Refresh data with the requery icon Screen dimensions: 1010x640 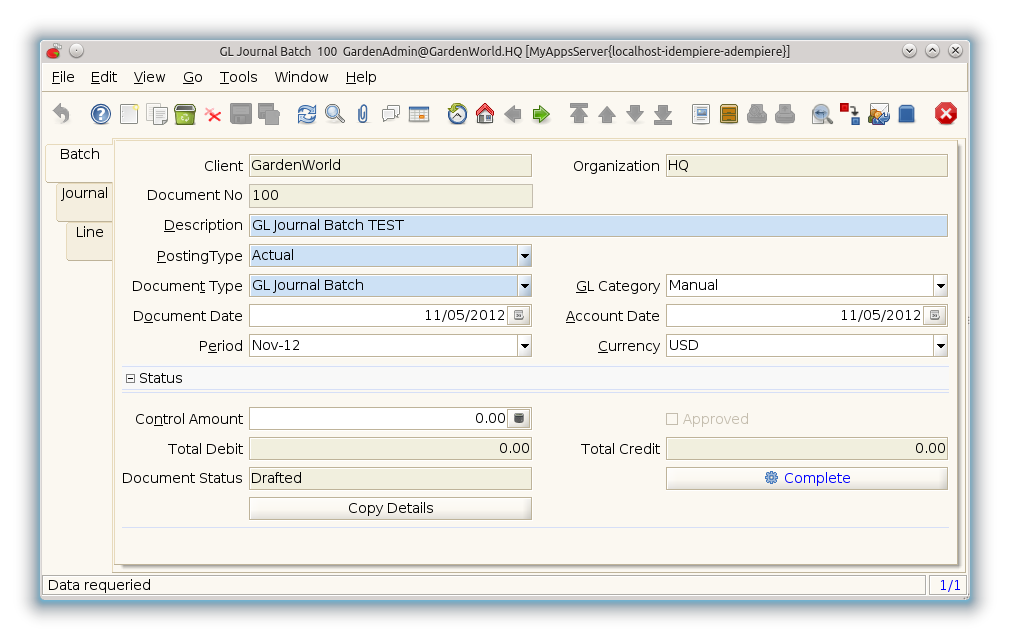click(x=307, y=114)
